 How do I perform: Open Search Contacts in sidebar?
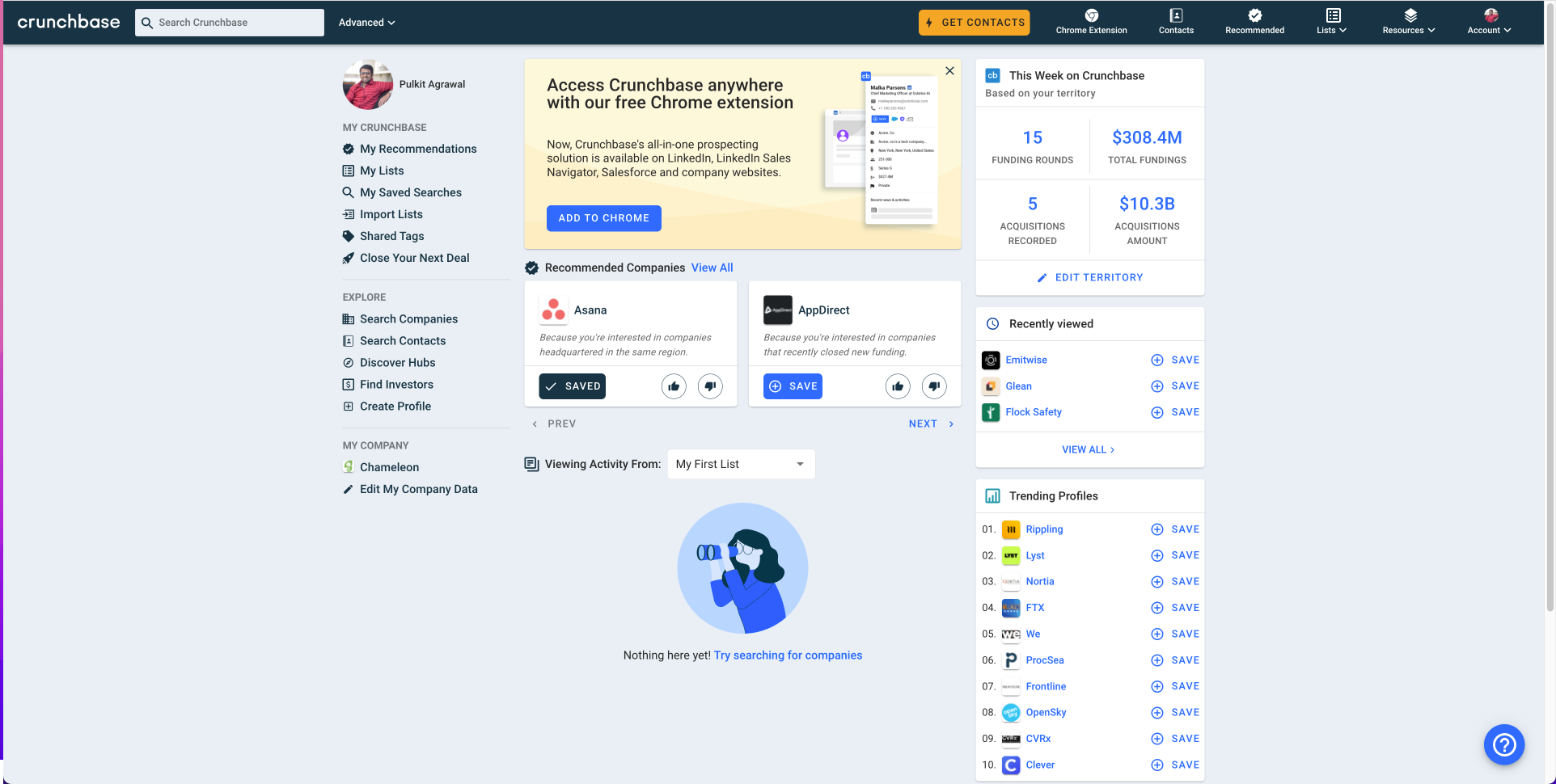395,341
